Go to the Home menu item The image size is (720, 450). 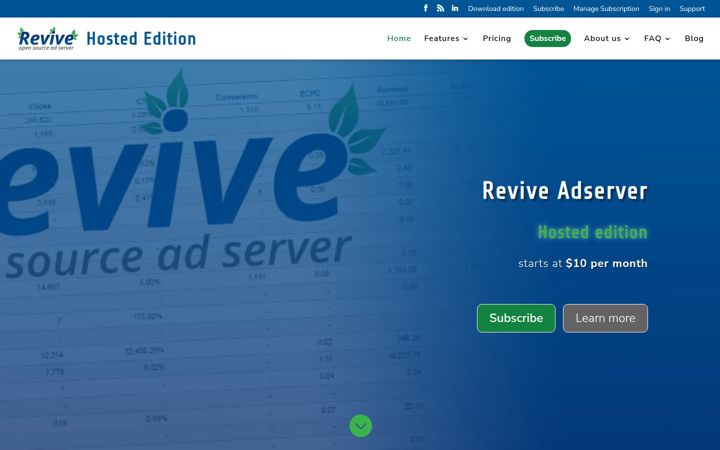point(399,39)
